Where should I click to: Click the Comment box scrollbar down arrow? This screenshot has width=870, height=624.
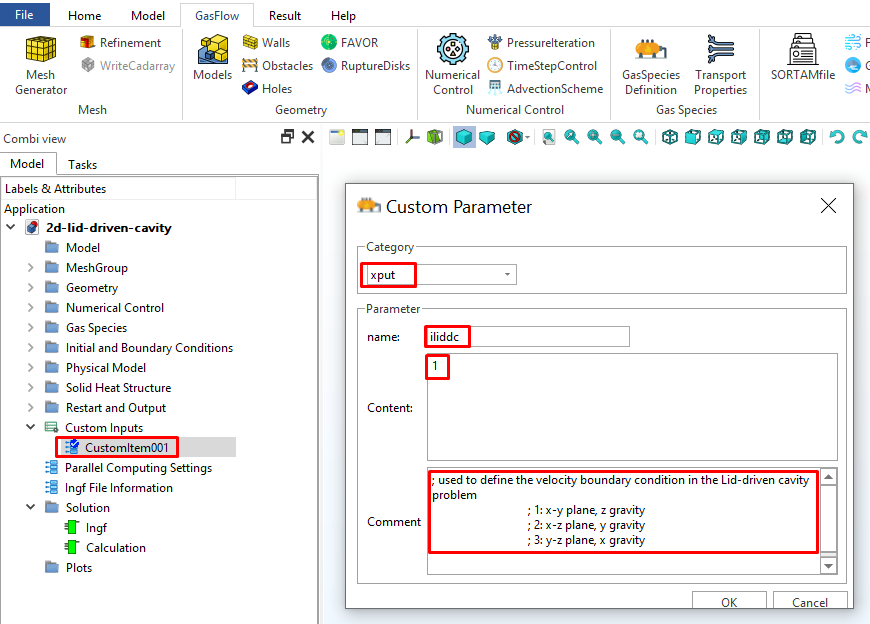(828, 565)
